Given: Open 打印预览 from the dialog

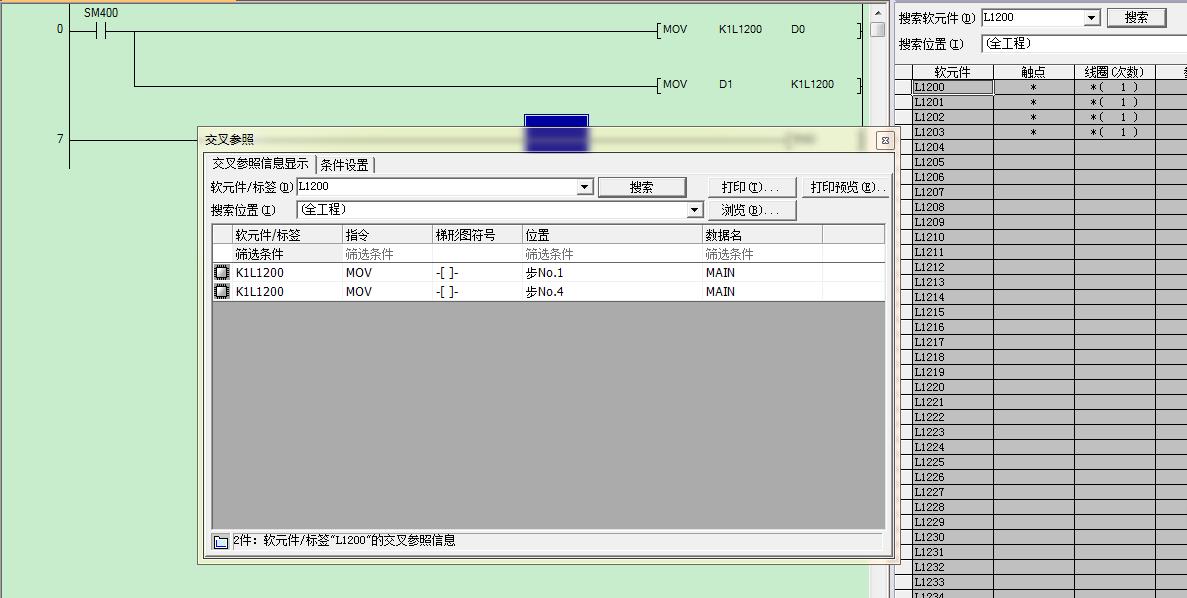Looking at the screenshot, I should (846, 188).
